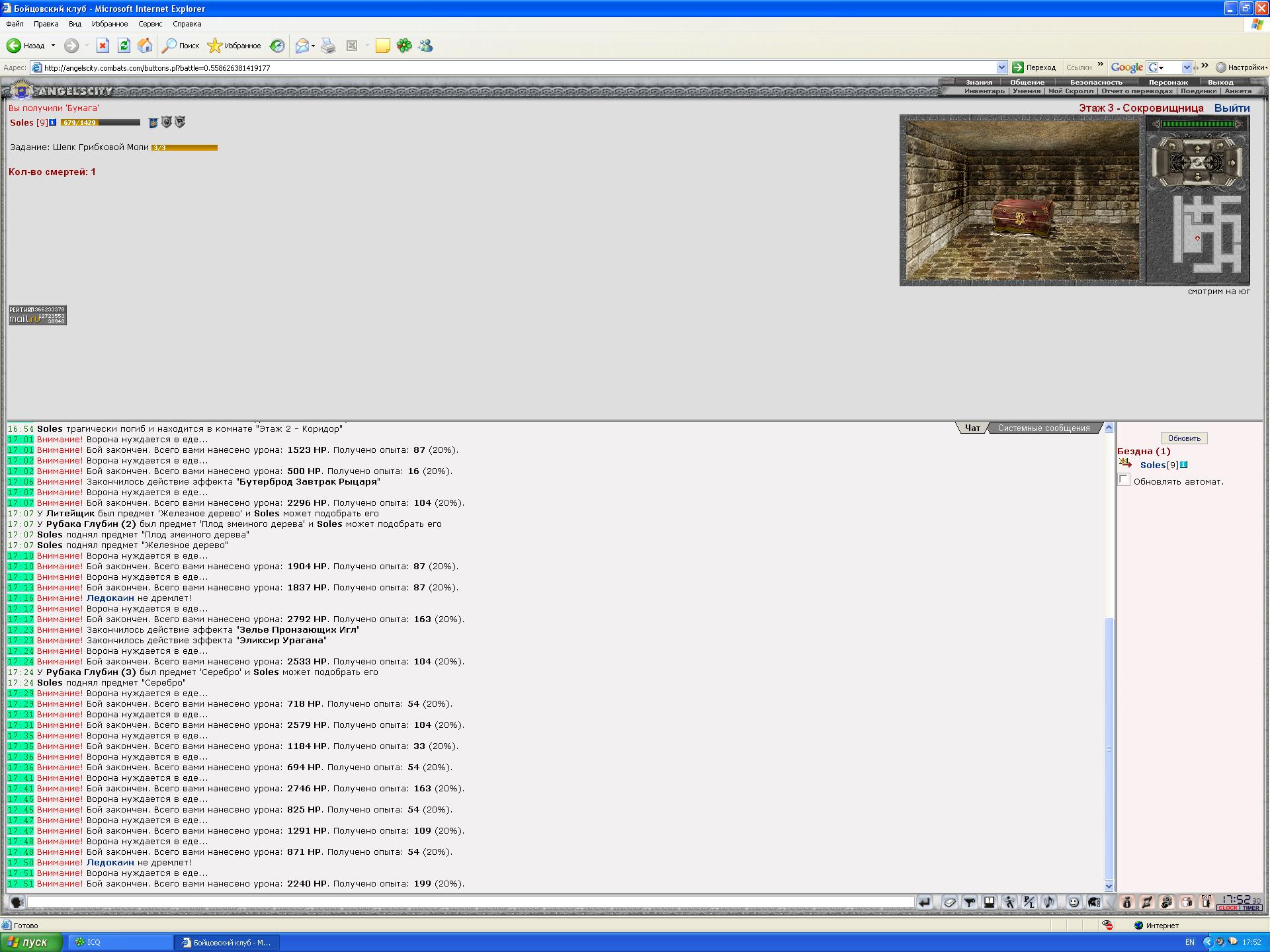Switch to CLOCK mode

click(x=1228, y=908)
